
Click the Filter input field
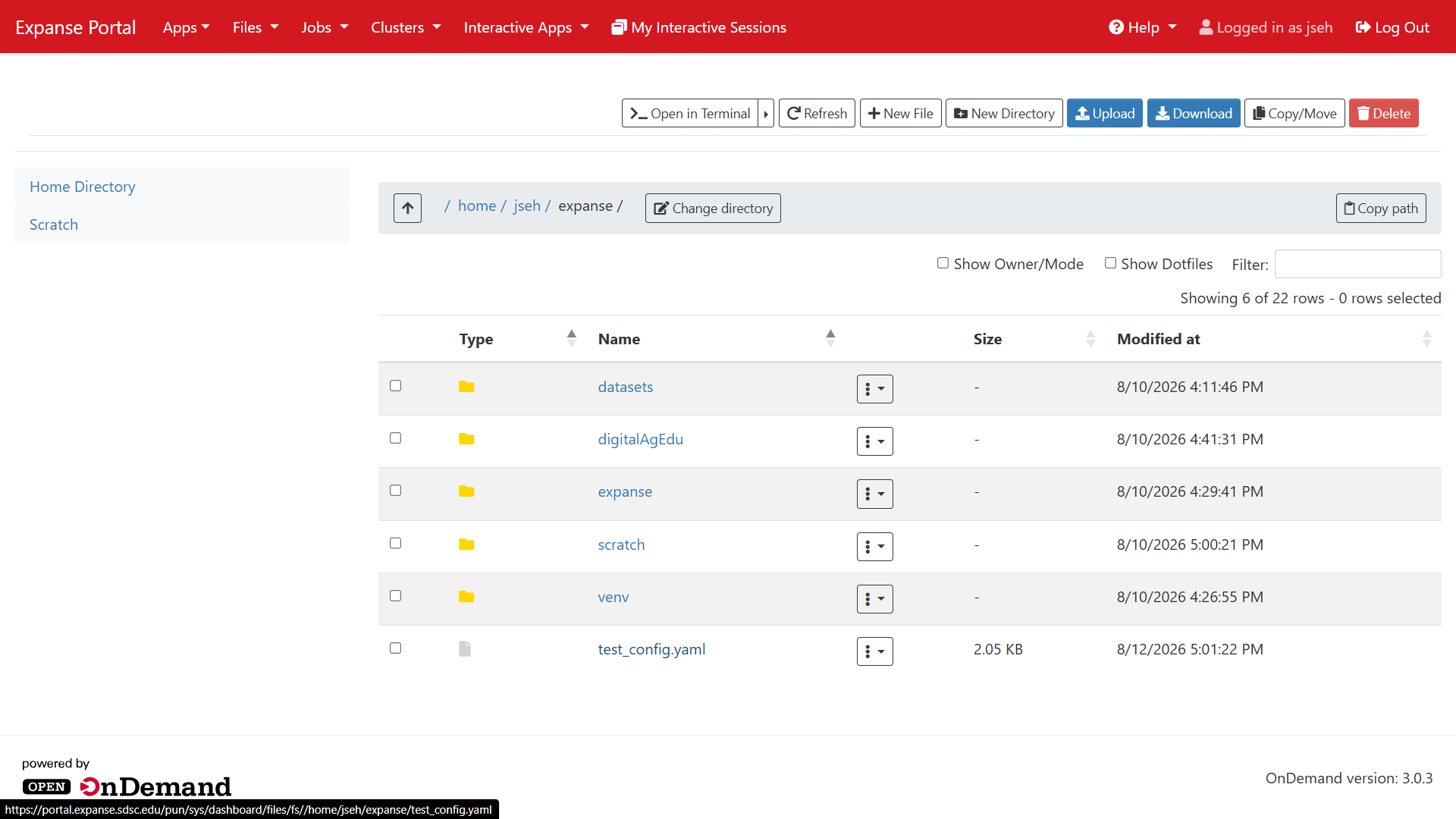pyautogui.click(x=1357, y=264)
